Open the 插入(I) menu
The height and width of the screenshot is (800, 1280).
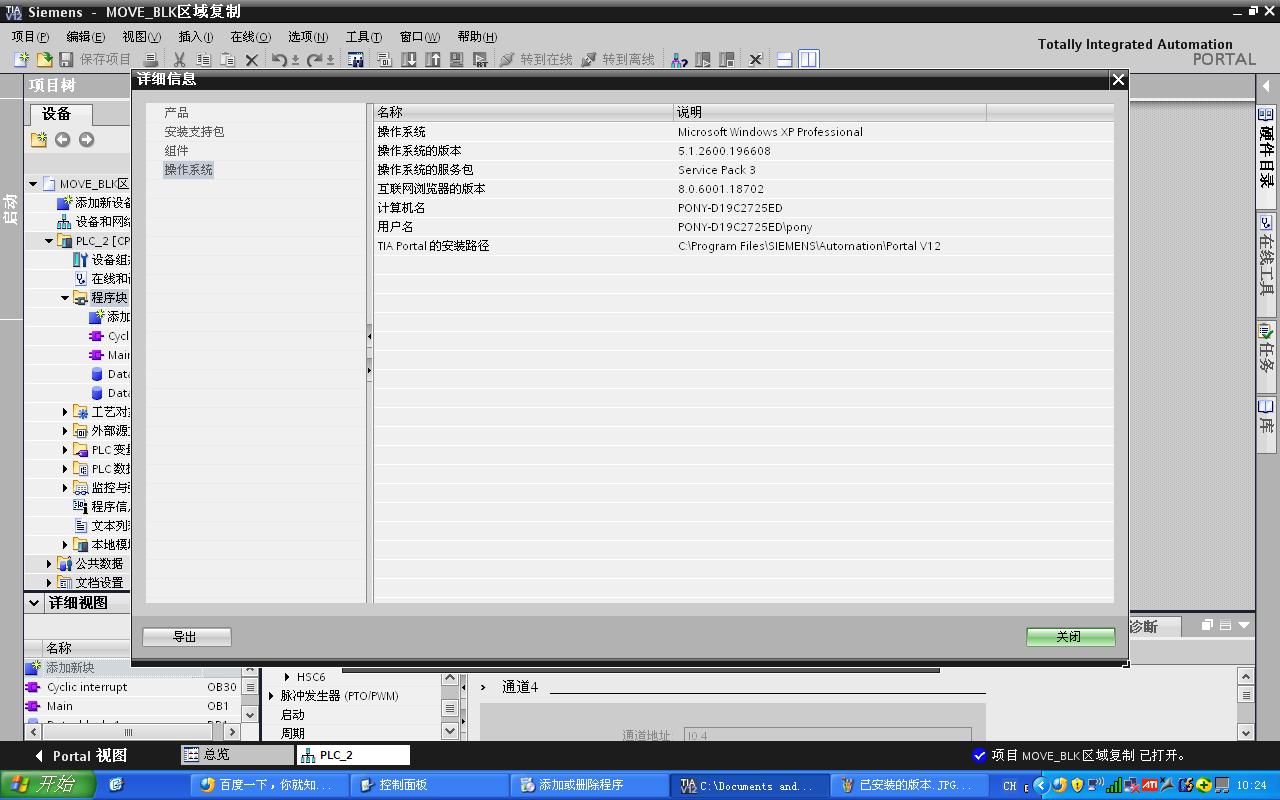pyautogui.click(x=196, y=37)
